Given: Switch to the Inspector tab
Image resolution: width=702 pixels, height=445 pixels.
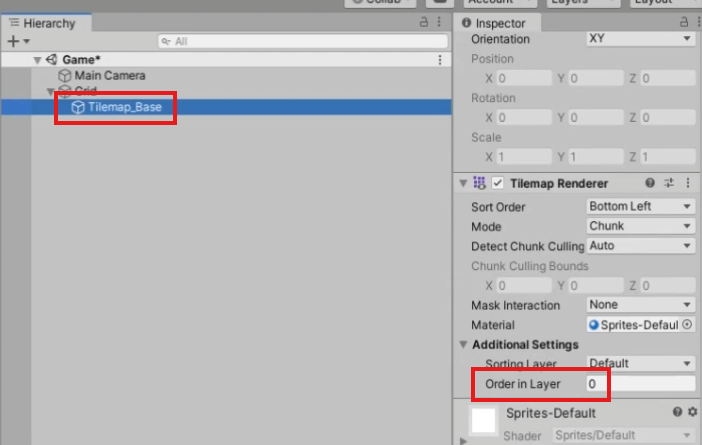Looking at the screenshot, I should [x=497, y=23].
